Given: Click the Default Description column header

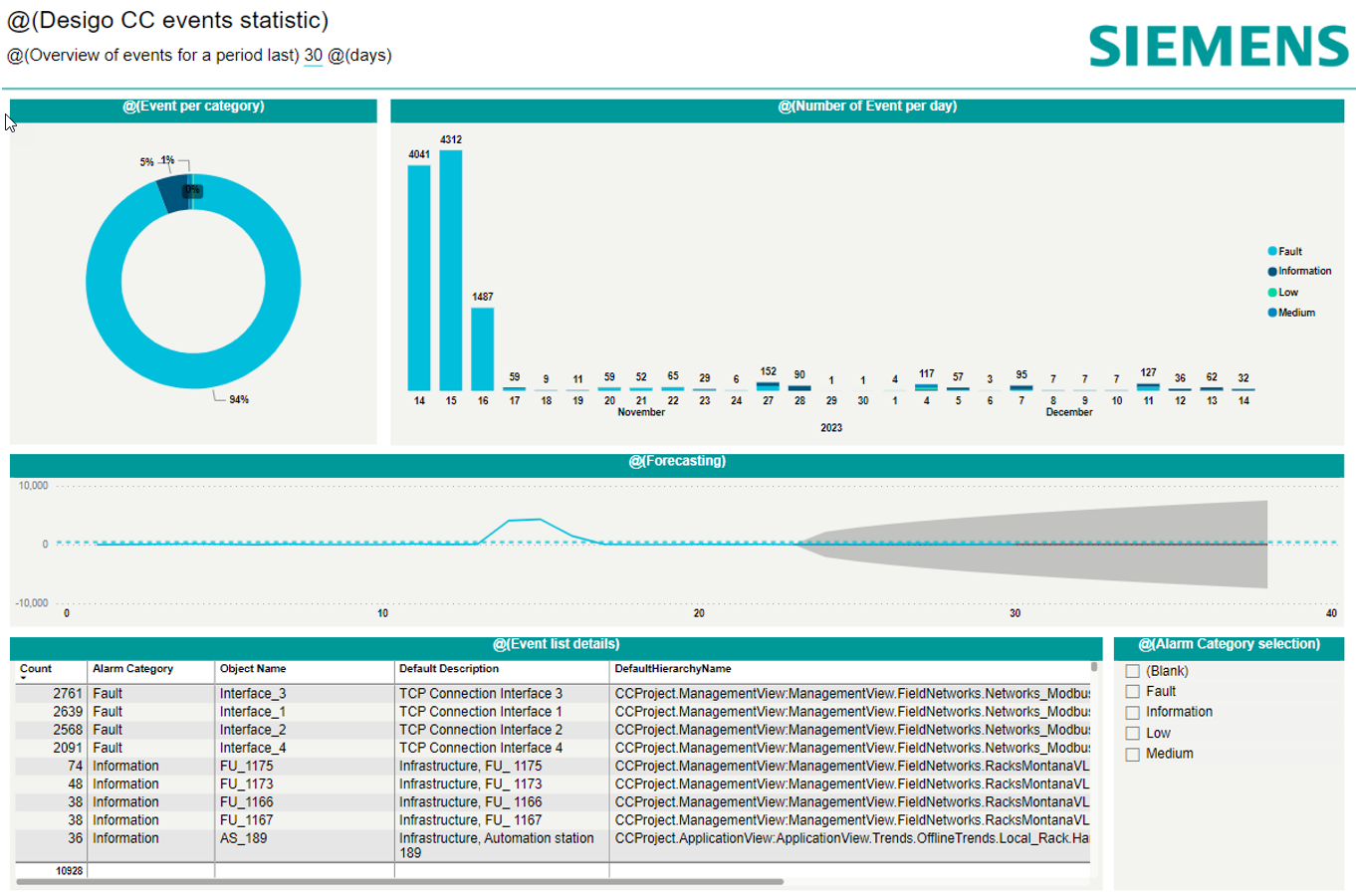Looking at the screenshot, I should tap(449, 669).
